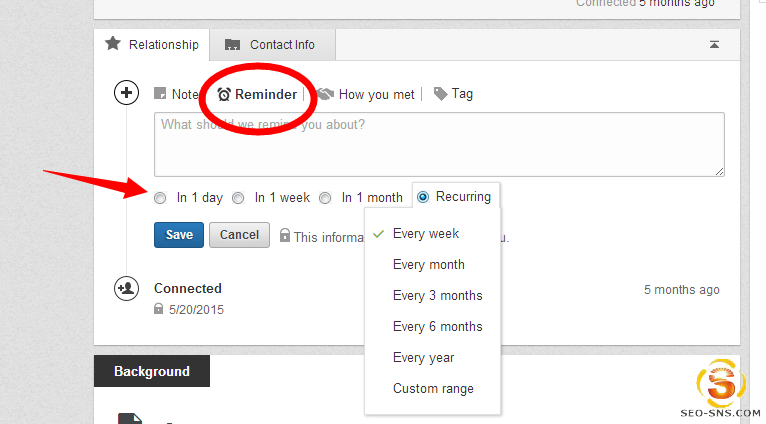Screen dimensions: 766x424
Task: Choose Custom range from recurring list
Action: [x=433, y=388]
